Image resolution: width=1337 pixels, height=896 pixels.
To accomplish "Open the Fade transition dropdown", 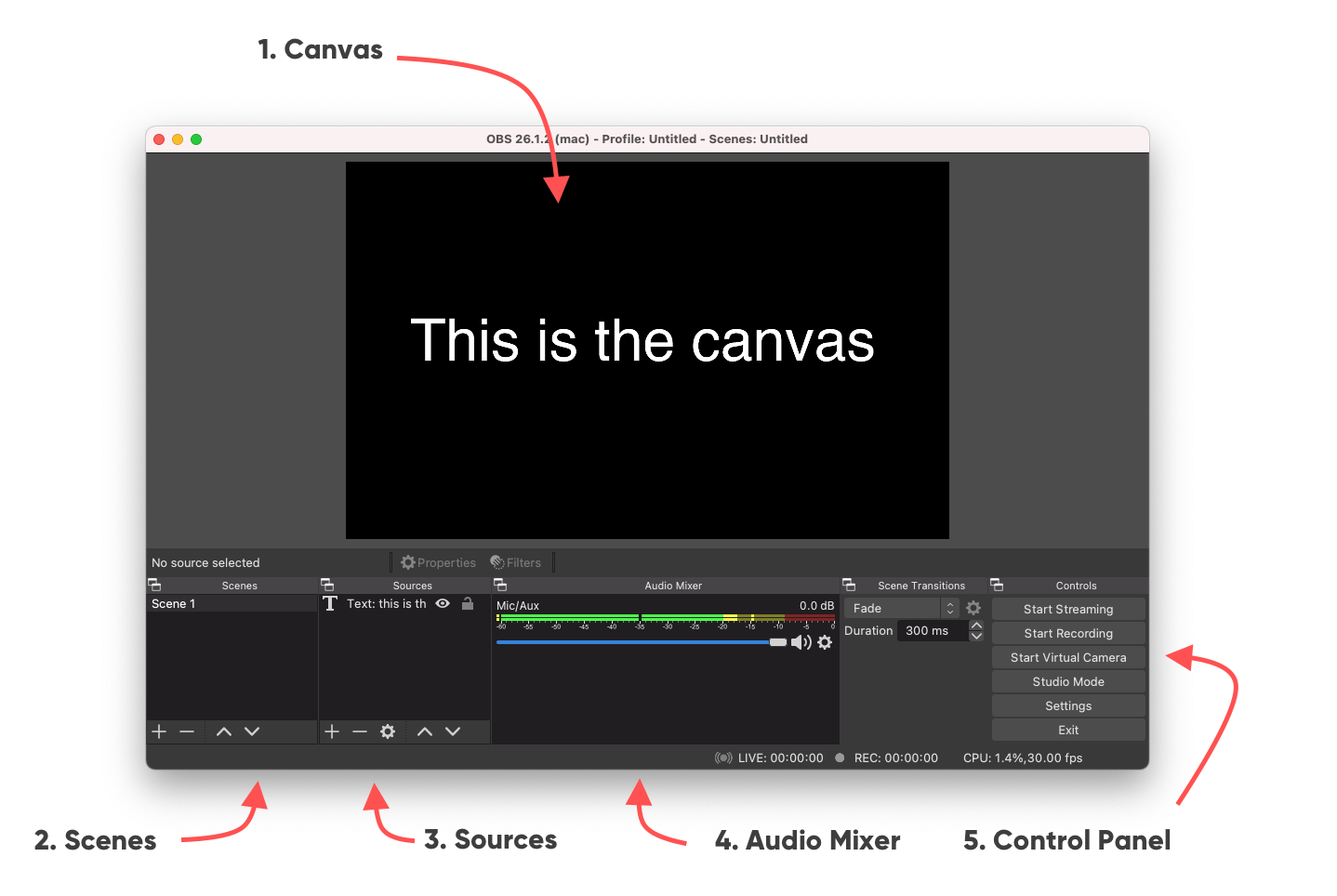I will click(x=901, y=608).
